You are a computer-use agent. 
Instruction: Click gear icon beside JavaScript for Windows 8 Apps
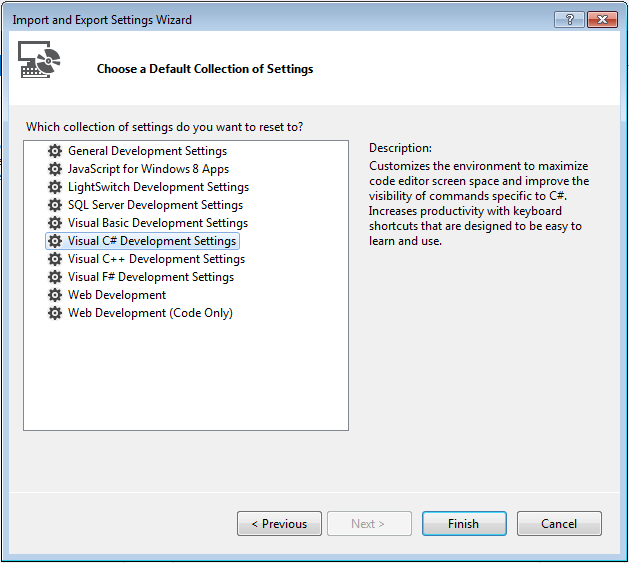(x=55, y=169)
